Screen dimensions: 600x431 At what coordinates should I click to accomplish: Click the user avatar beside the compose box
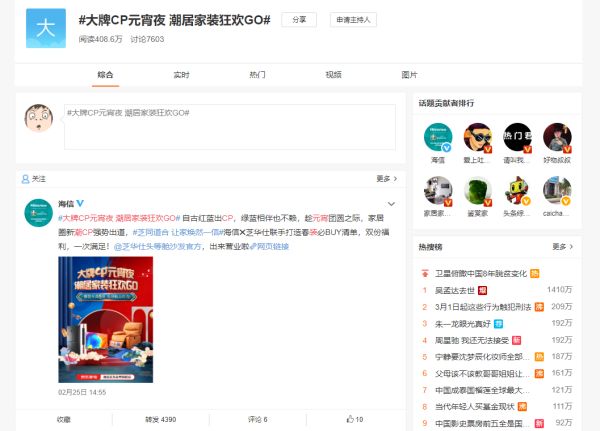(x=38, y=118)
